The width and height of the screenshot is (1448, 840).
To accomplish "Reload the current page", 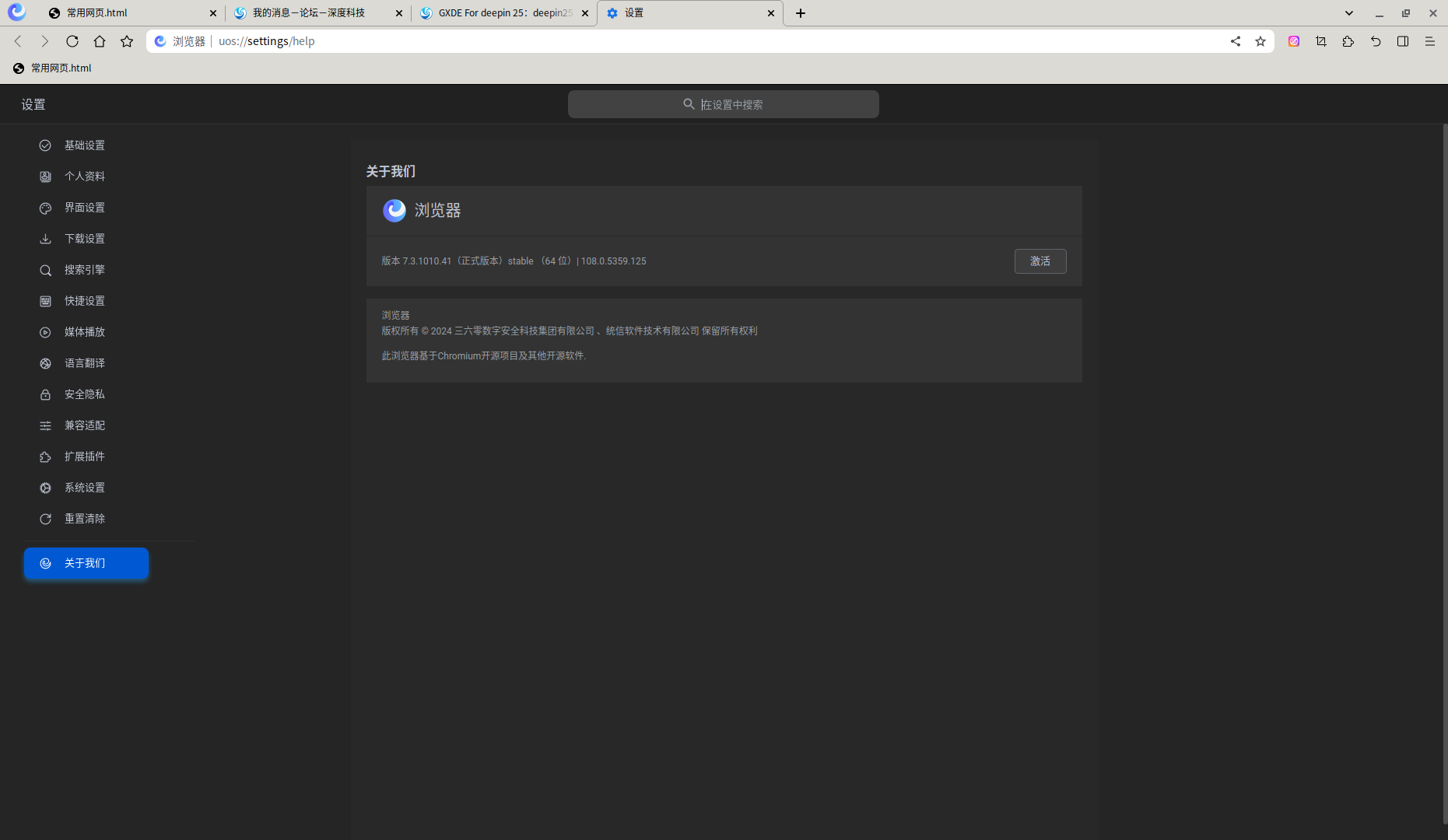I will tap(72, 41).
